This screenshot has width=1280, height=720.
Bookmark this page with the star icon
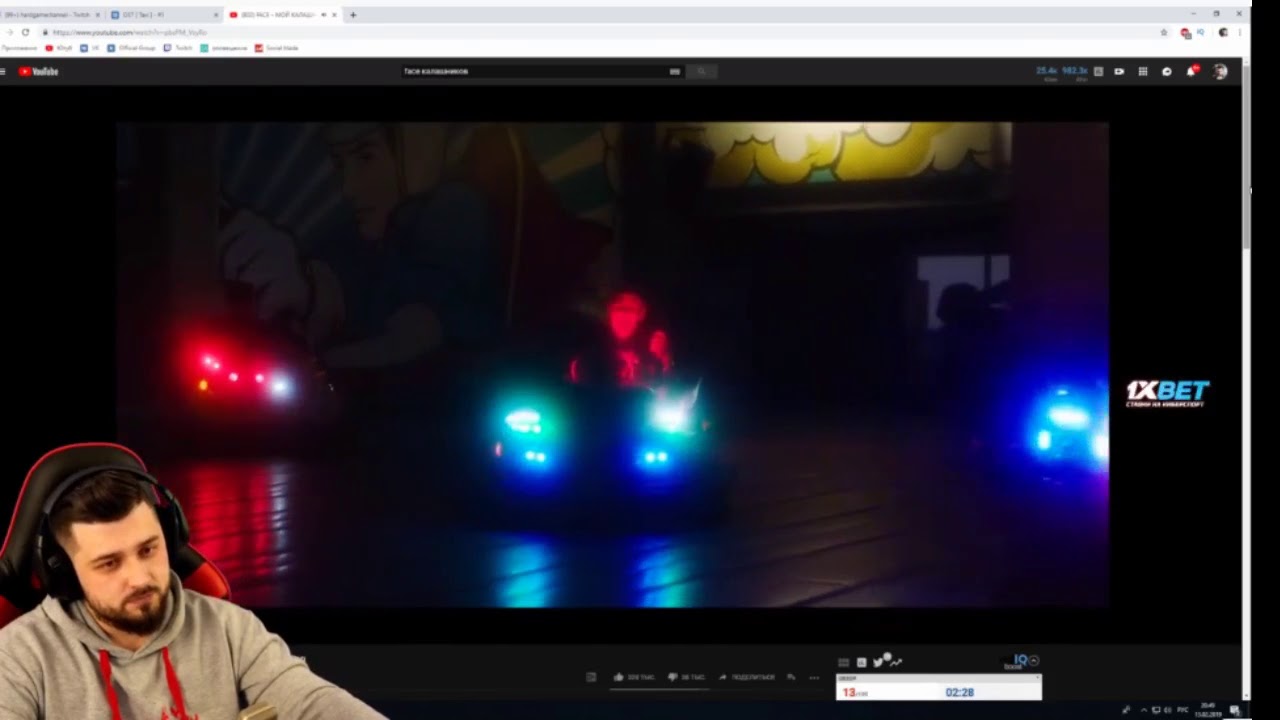click(1164, 32)
